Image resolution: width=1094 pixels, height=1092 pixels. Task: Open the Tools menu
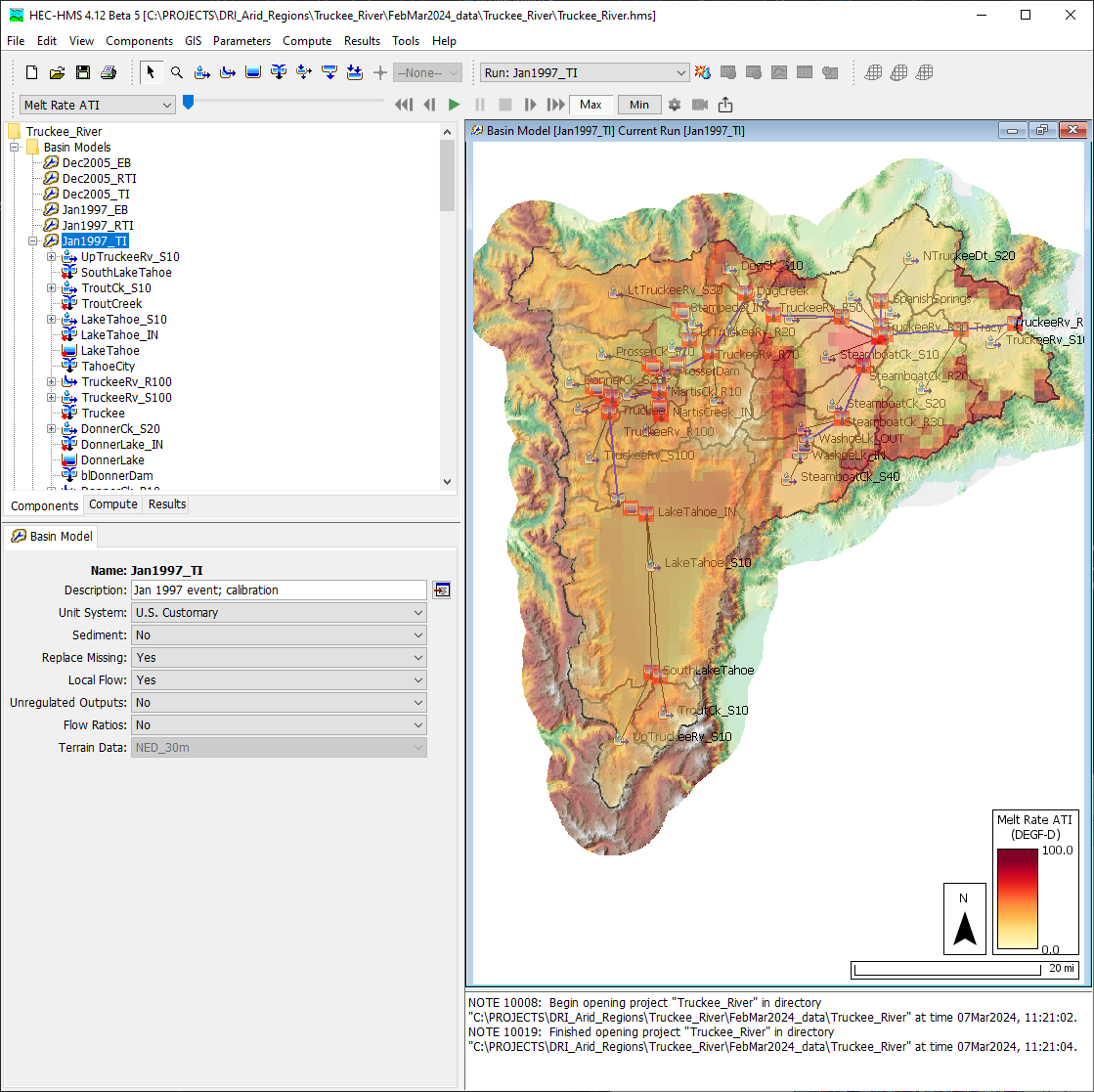pos(406,41)
